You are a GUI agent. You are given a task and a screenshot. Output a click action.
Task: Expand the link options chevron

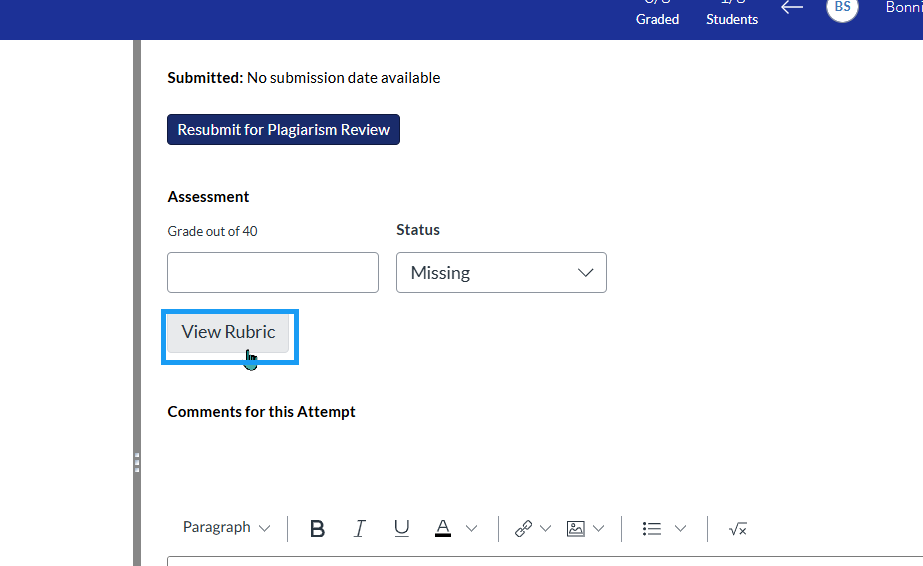pos(546,528)
